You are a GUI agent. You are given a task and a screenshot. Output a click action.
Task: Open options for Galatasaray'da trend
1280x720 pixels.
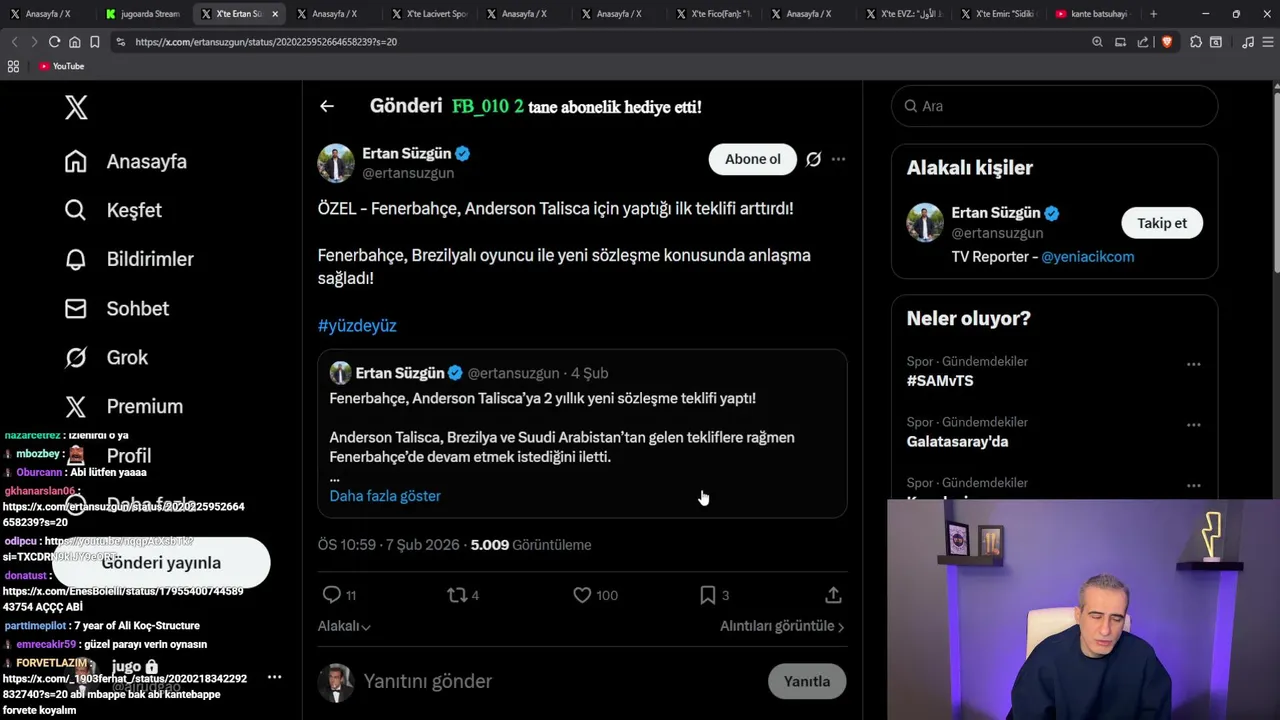1193,425
